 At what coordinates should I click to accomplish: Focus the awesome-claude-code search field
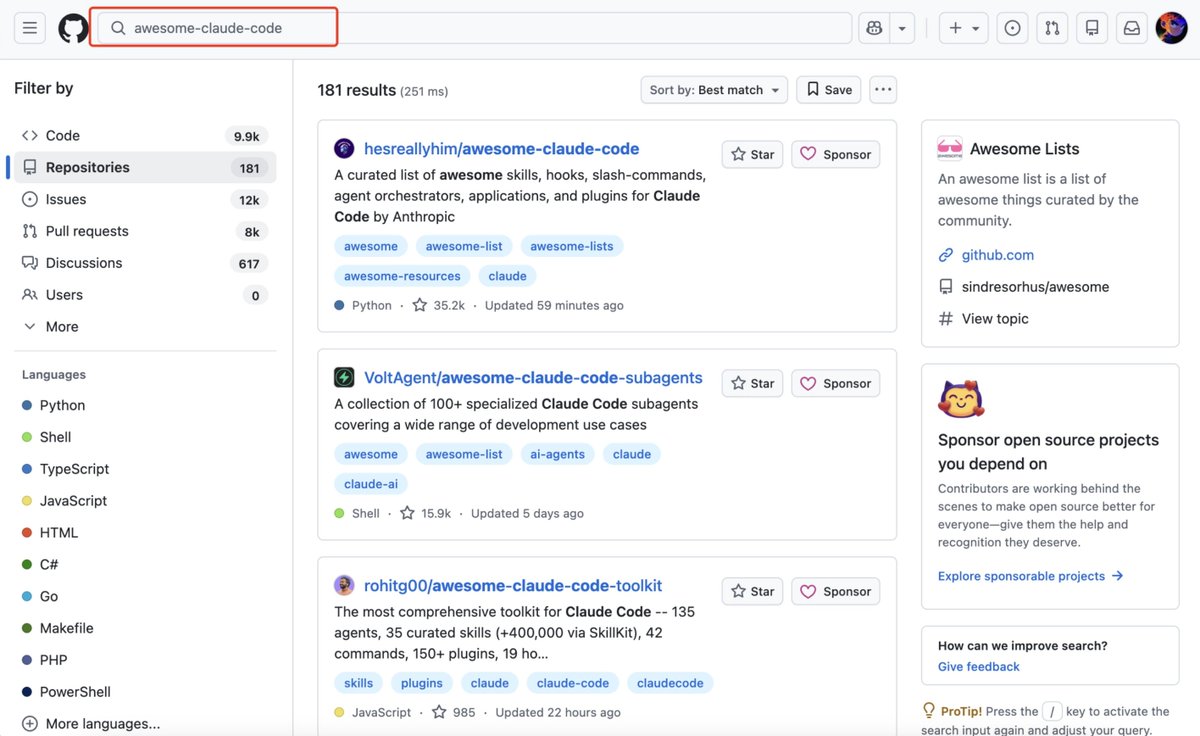pyautogui.click(x=475, y=28)
